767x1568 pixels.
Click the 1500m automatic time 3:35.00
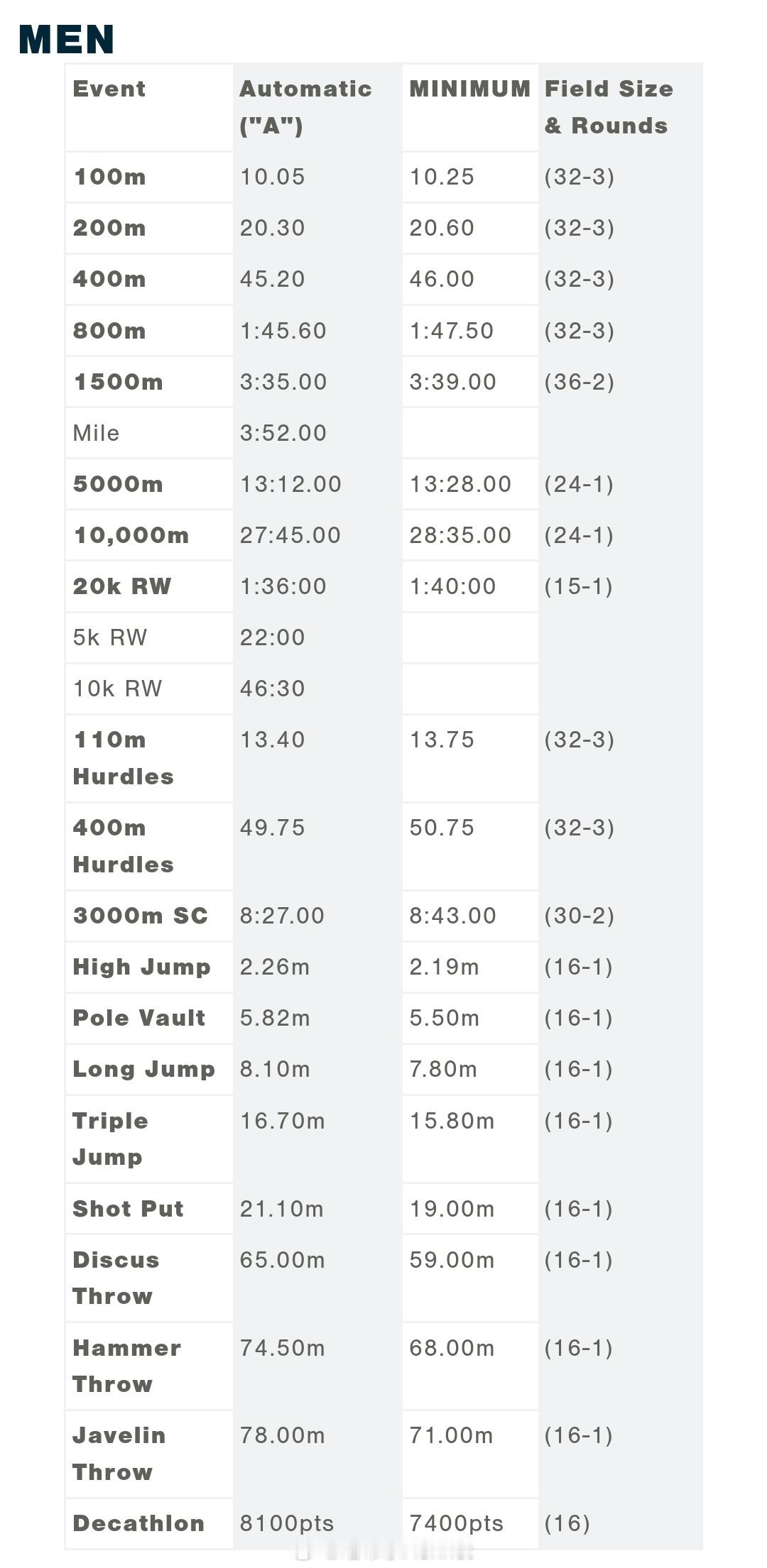click(x=283, y=382)
